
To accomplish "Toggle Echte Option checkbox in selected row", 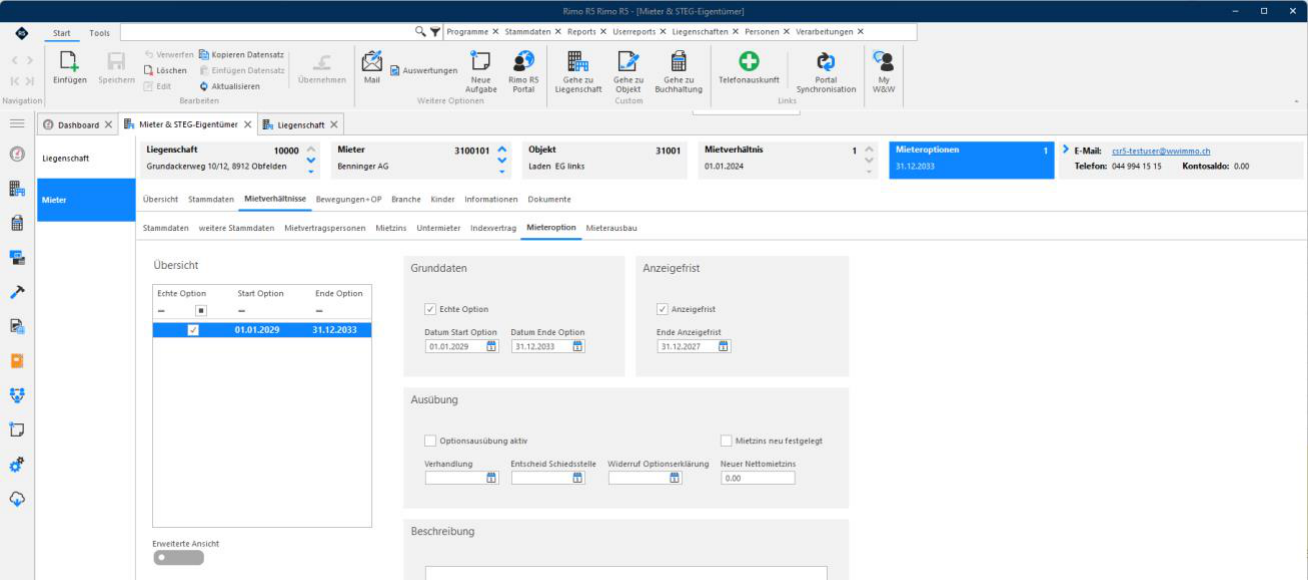I will pos(193,330).
